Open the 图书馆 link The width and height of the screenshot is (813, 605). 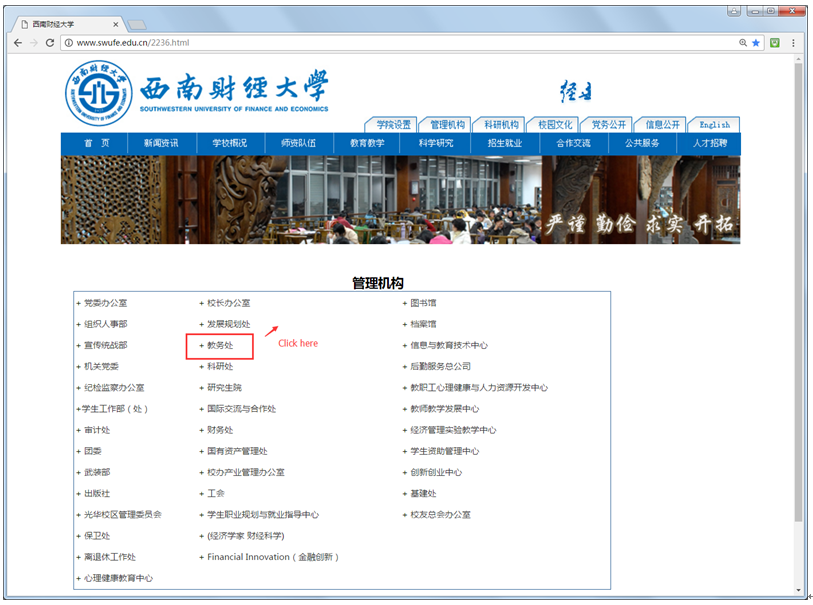[423, 303]
